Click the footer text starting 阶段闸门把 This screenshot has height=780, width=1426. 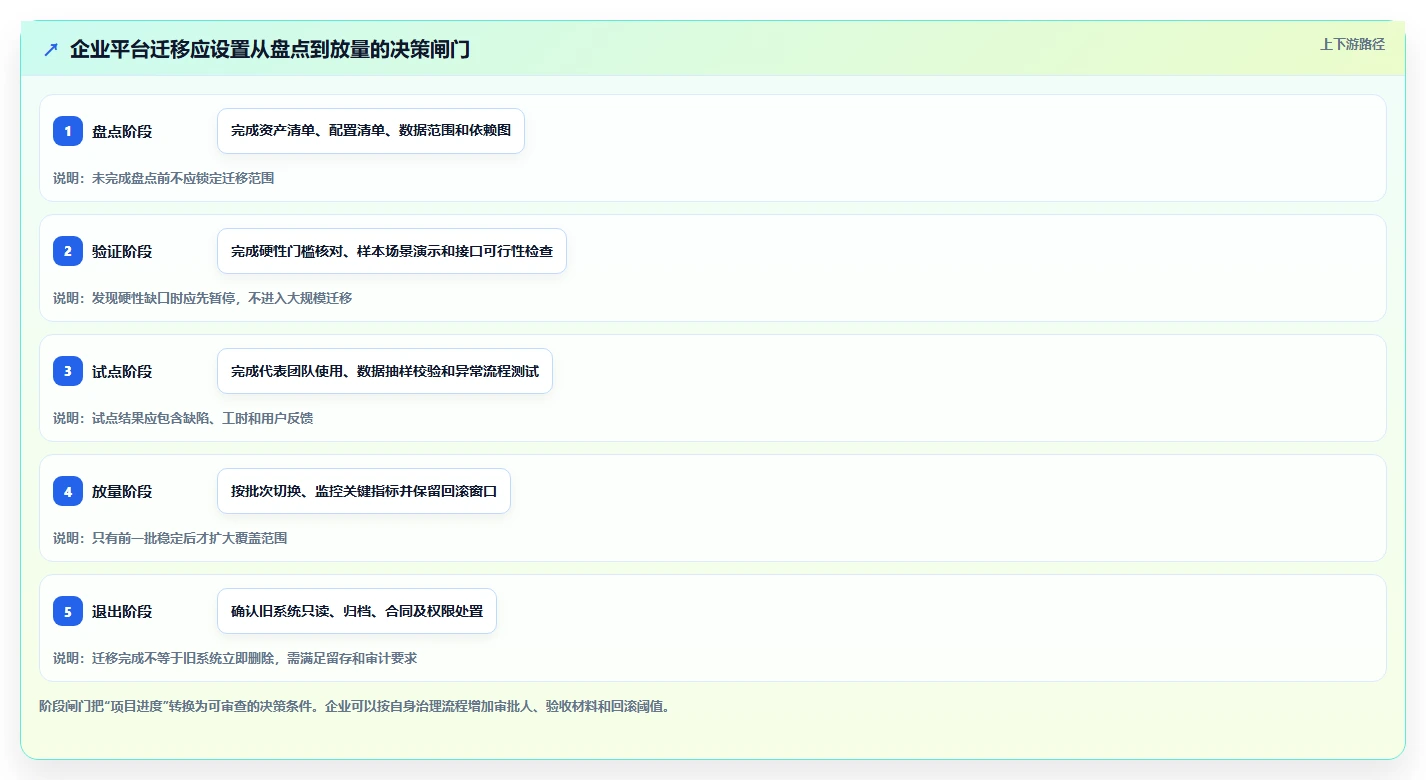[354, 706]
